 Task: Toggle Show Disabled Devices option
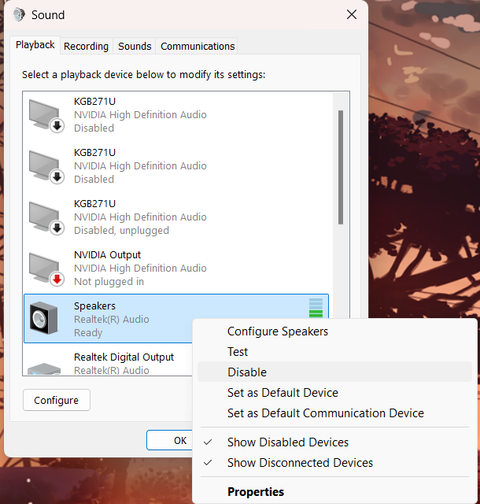pos(335,442)
